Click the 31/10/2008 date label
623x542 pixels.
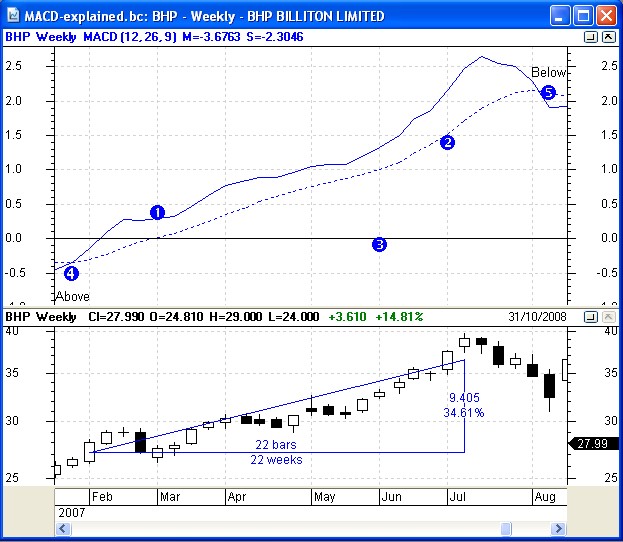537,317
